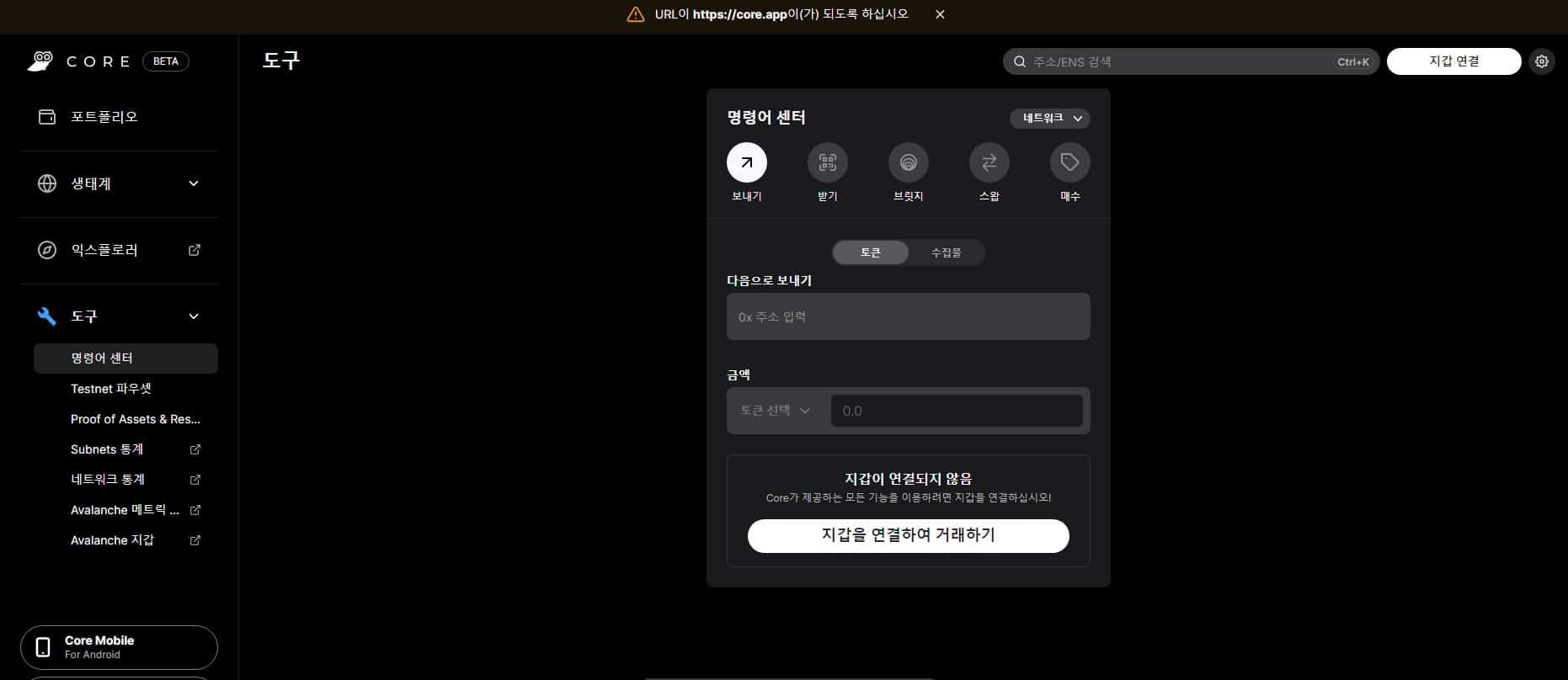
Task: Open 익스플로러 external link icon
Action: [195, 250]
